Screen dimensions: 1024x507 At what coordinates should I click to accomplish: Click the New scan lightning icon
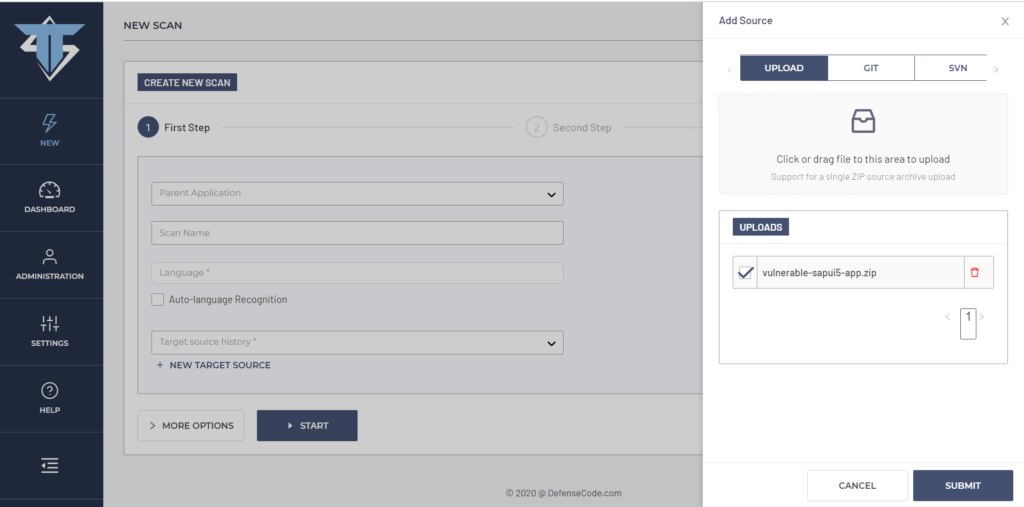click(x=50, y=123)
